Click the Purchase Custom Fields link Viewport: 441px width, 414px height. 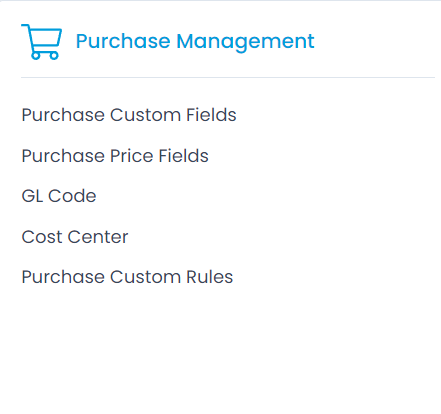[x=129, y=115]
